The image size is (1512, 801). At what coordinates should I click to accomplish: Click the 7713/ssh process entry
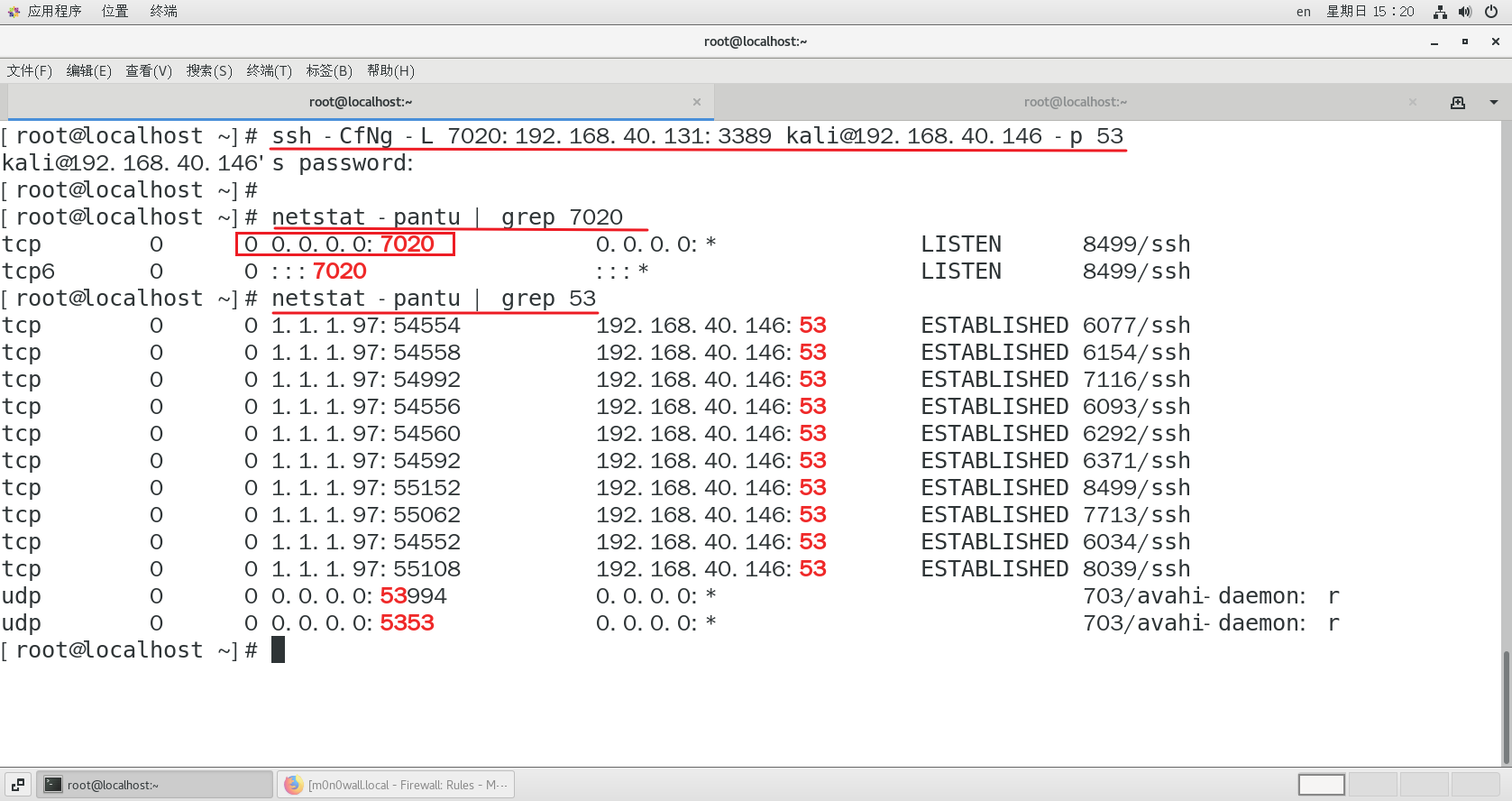click(x=1137, y=515)
